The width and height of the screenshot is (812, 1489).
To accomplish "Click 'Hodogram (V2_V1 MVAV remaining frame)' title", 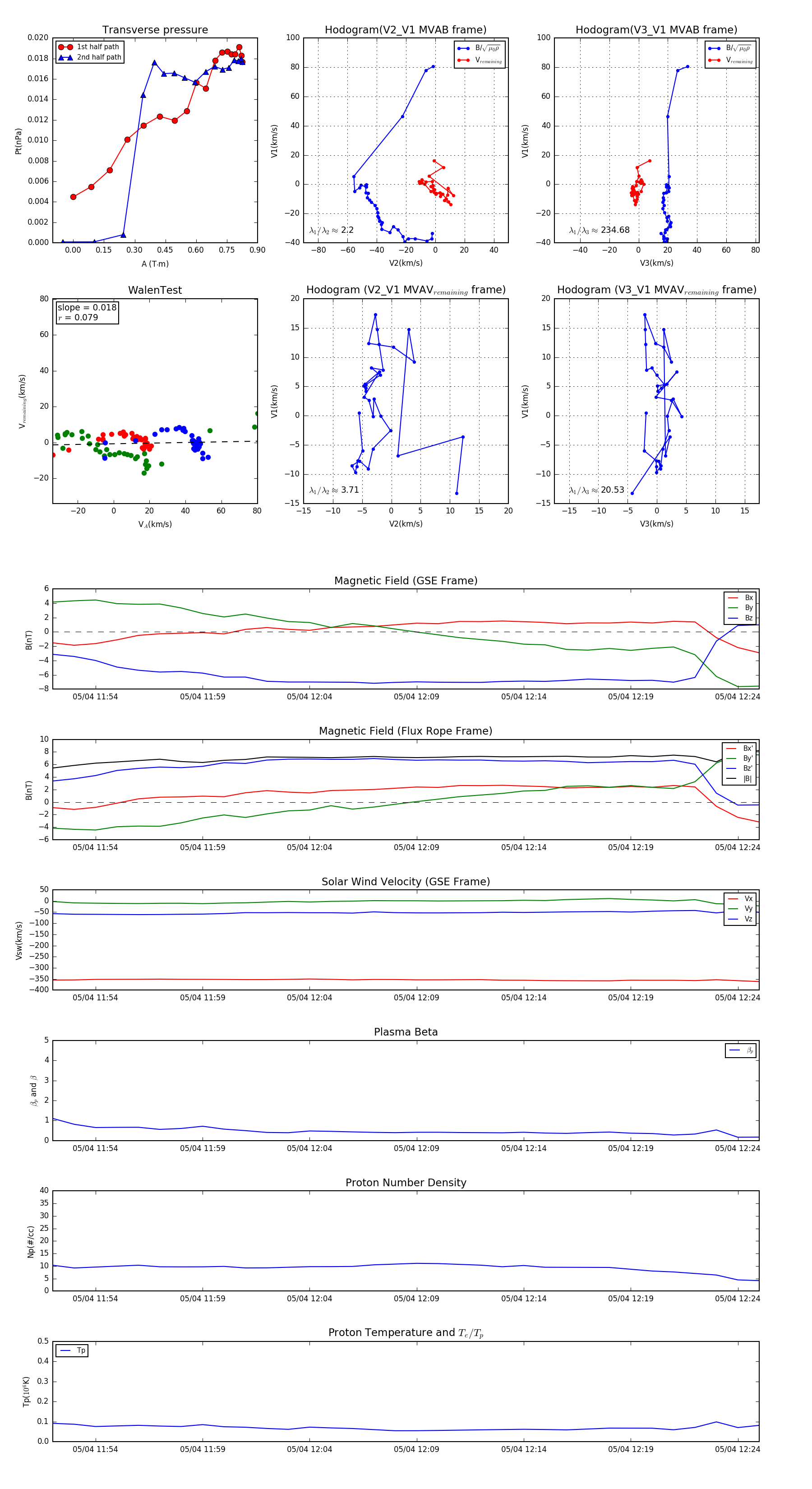I will [405, 290].
